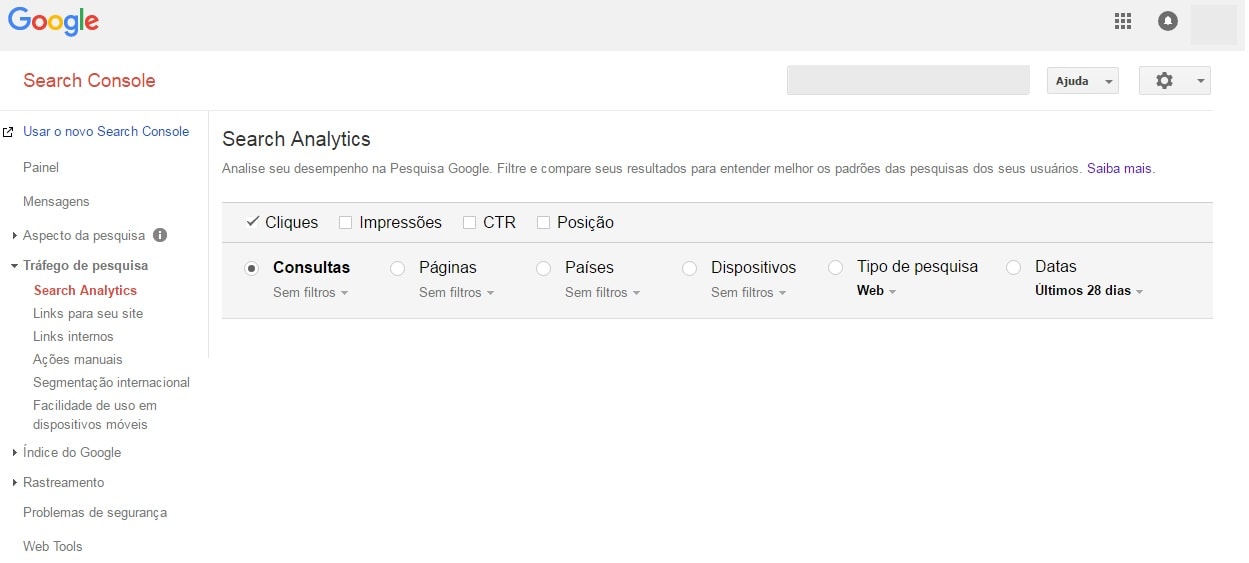Open Painel in the sidebar

tap(41, 167)
